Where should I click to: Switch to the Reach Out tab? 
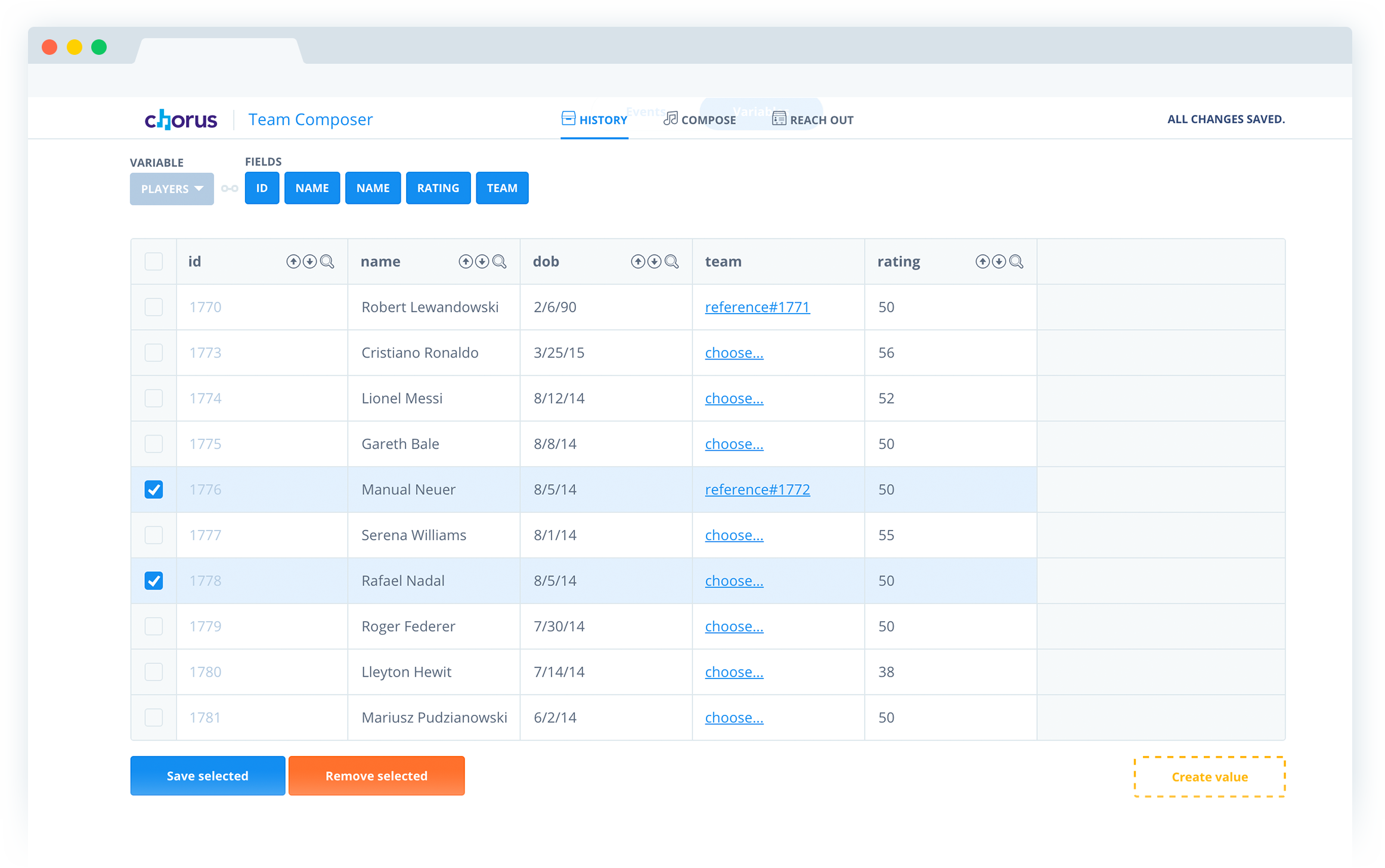(x=813, y=120)
